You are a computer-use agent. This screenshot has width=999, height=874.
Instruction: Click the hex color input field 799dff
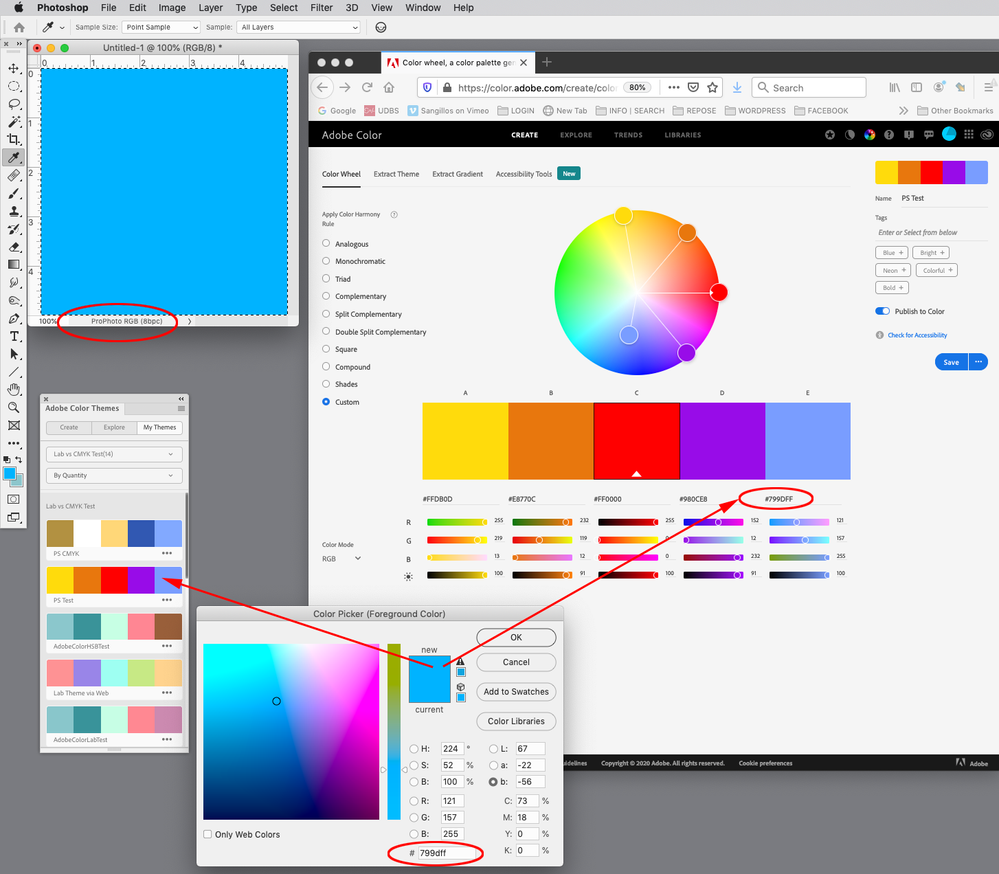pyautogui.click(x=447, y=852)
